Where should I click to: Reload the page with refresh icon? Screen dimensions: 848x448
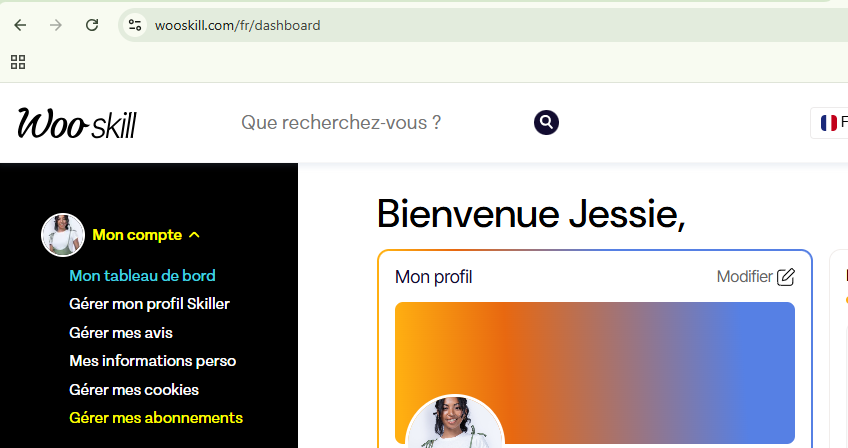[x=92, y=25]
